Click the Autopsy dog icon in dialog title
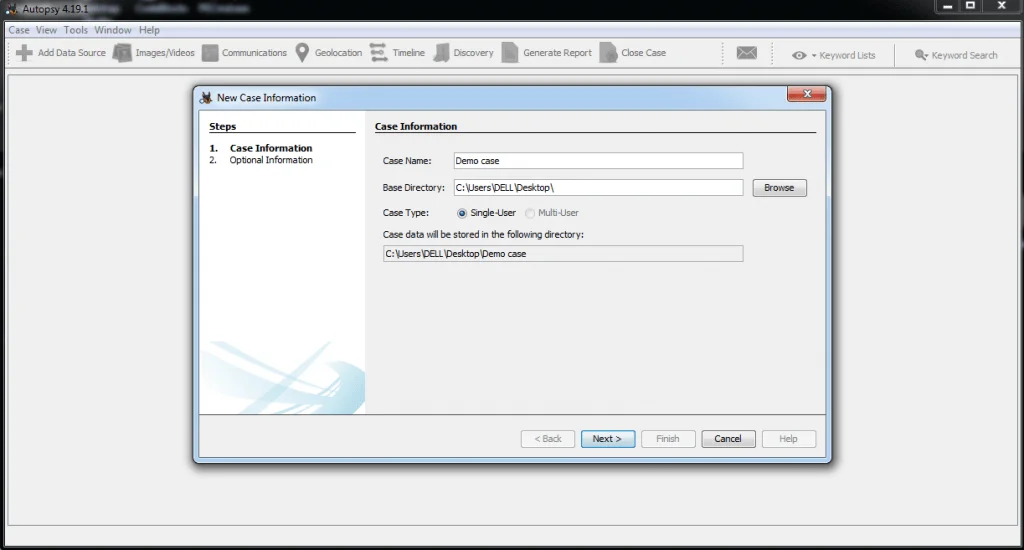Image resolution: width=1024 pixels, height=550 pixels. tap(206, 97)
